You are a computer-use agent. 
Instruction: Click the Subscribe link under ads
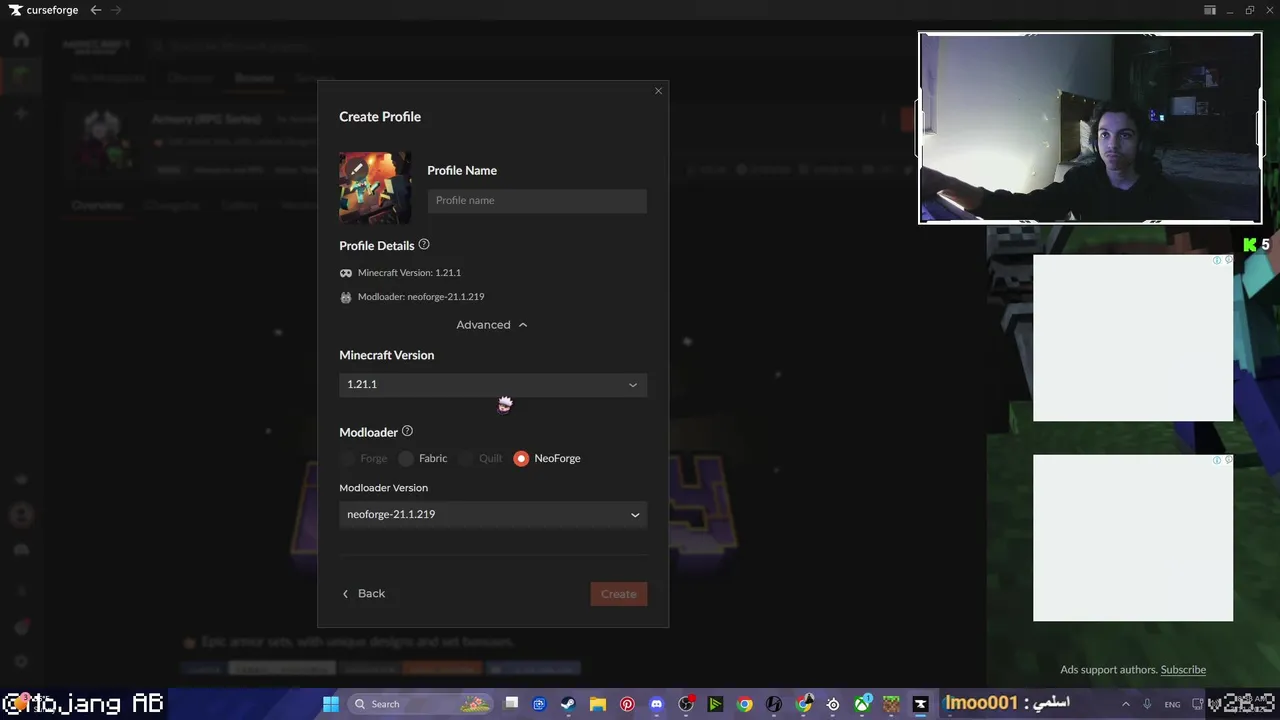click(x=1183, y=670)
